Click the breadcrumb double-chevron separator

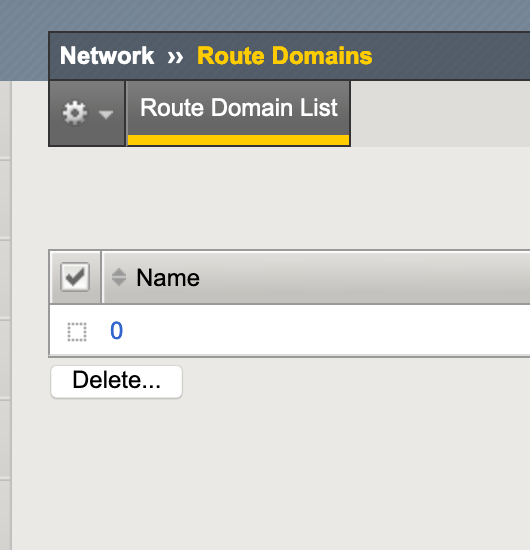[x=175, y=57]
